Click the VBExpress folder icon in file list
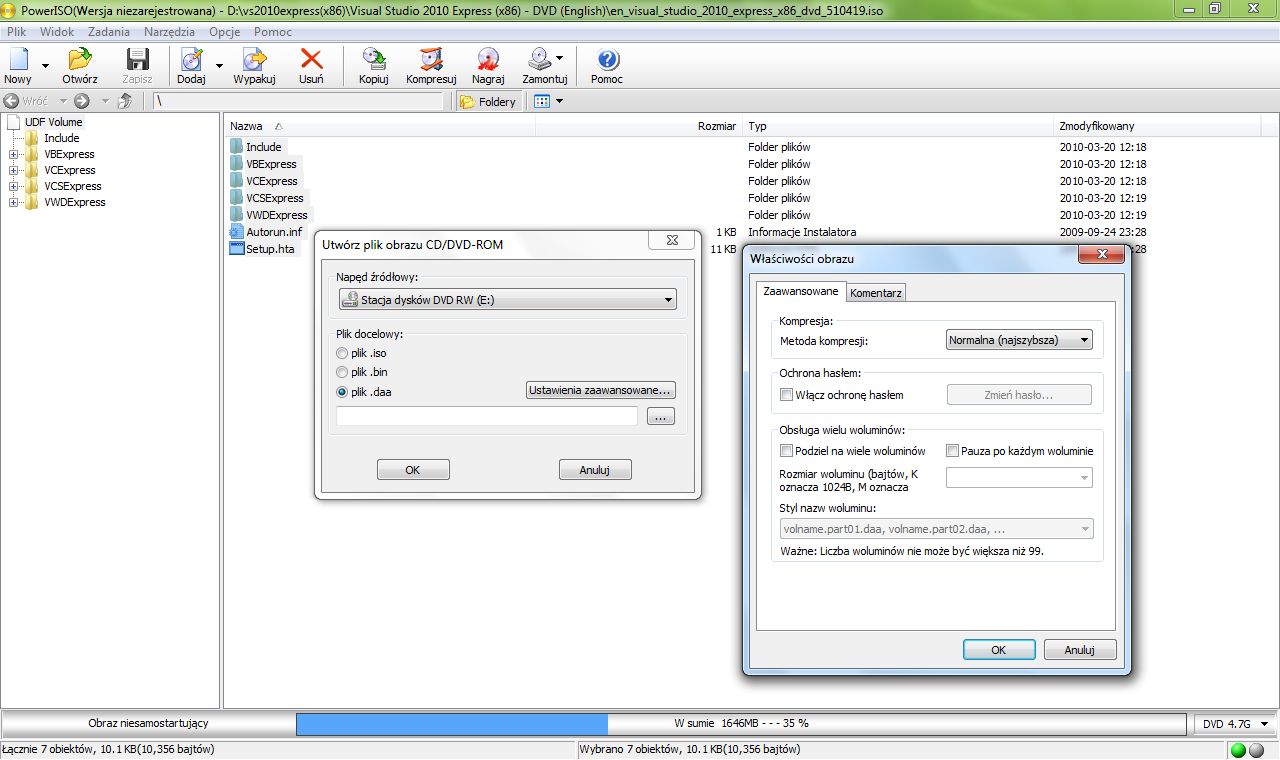Image resolution: width=1280 pixels, height=760 pixels. [x=237, y=164]
